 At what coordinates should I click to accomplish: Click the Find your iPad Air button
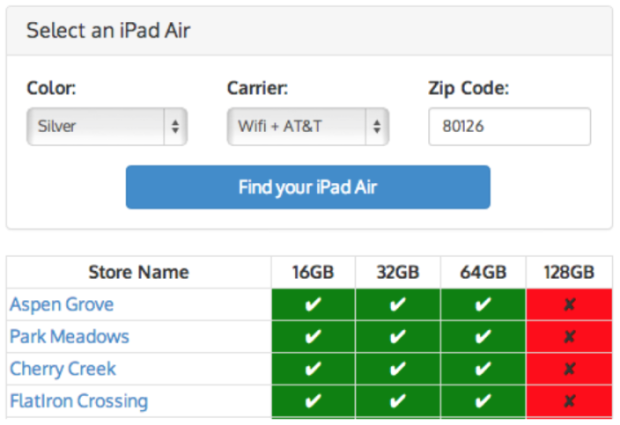[x=308, y=187]
